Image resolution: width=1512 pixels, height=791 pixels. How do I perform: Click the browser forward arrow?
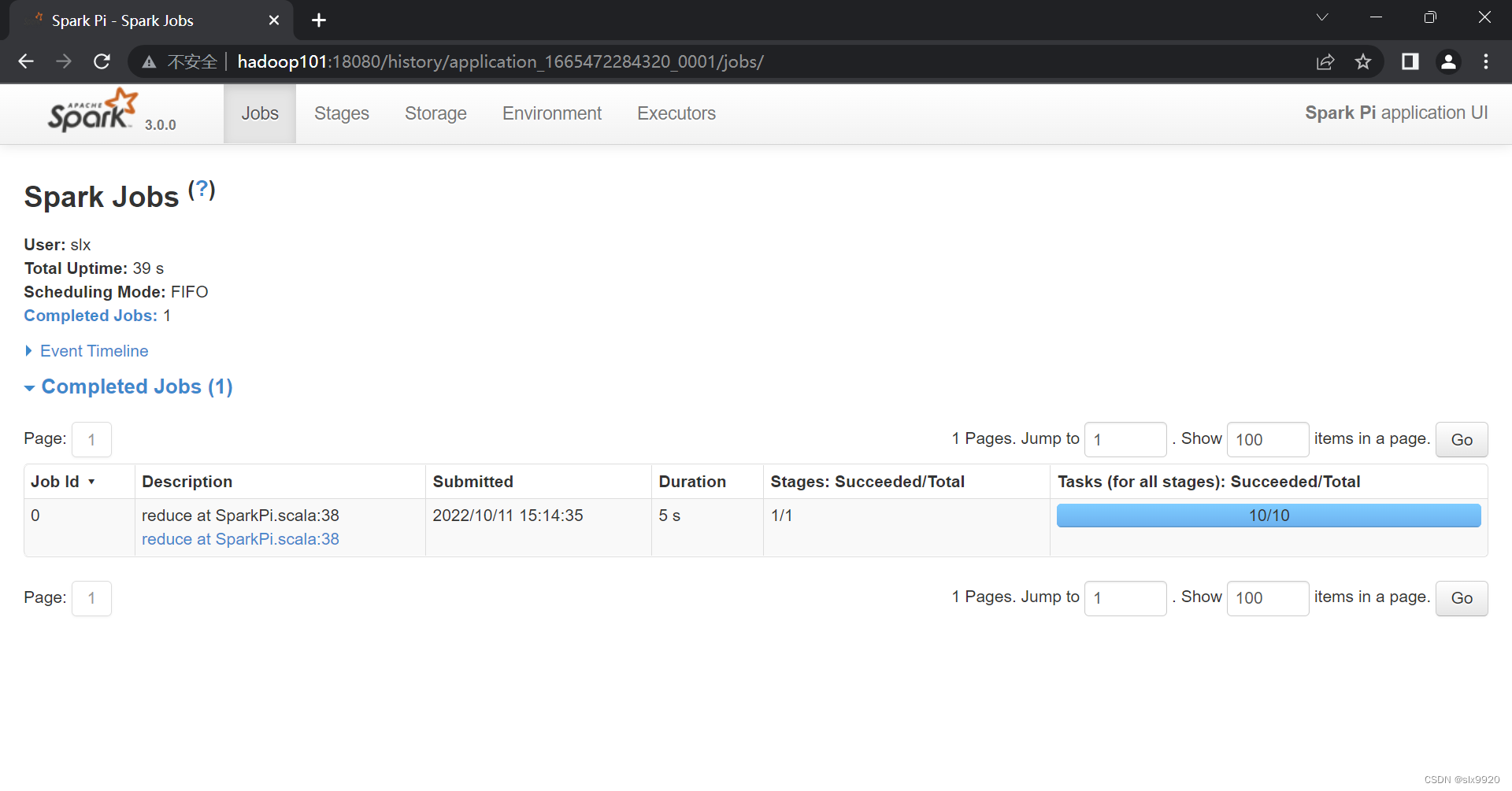[x=64, y=61]
